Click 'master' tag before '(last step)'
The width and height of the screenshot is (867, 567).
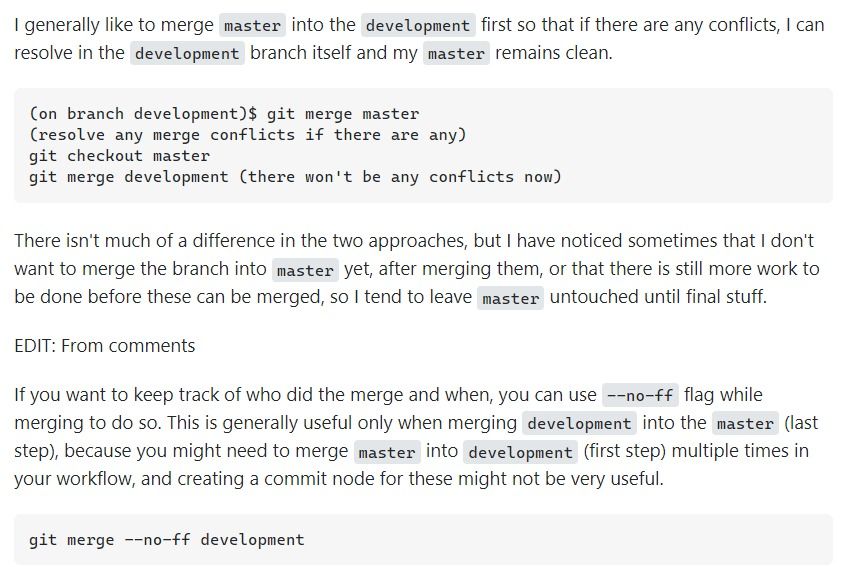click(745, 424)
